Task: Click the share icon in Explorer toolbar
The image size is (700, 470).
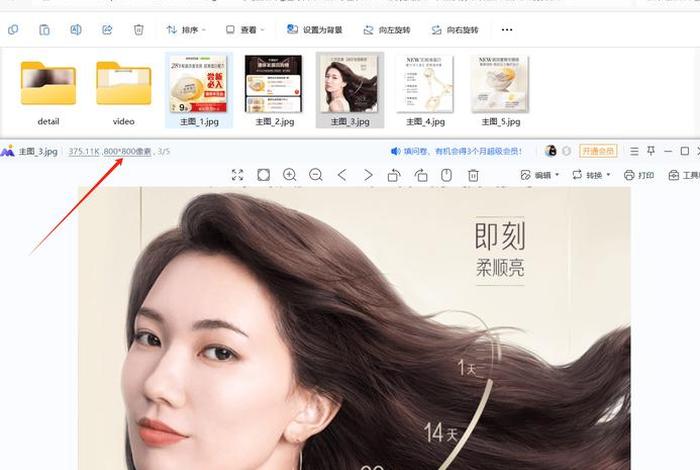Action: pyautogui.click(x=107, y=30)
